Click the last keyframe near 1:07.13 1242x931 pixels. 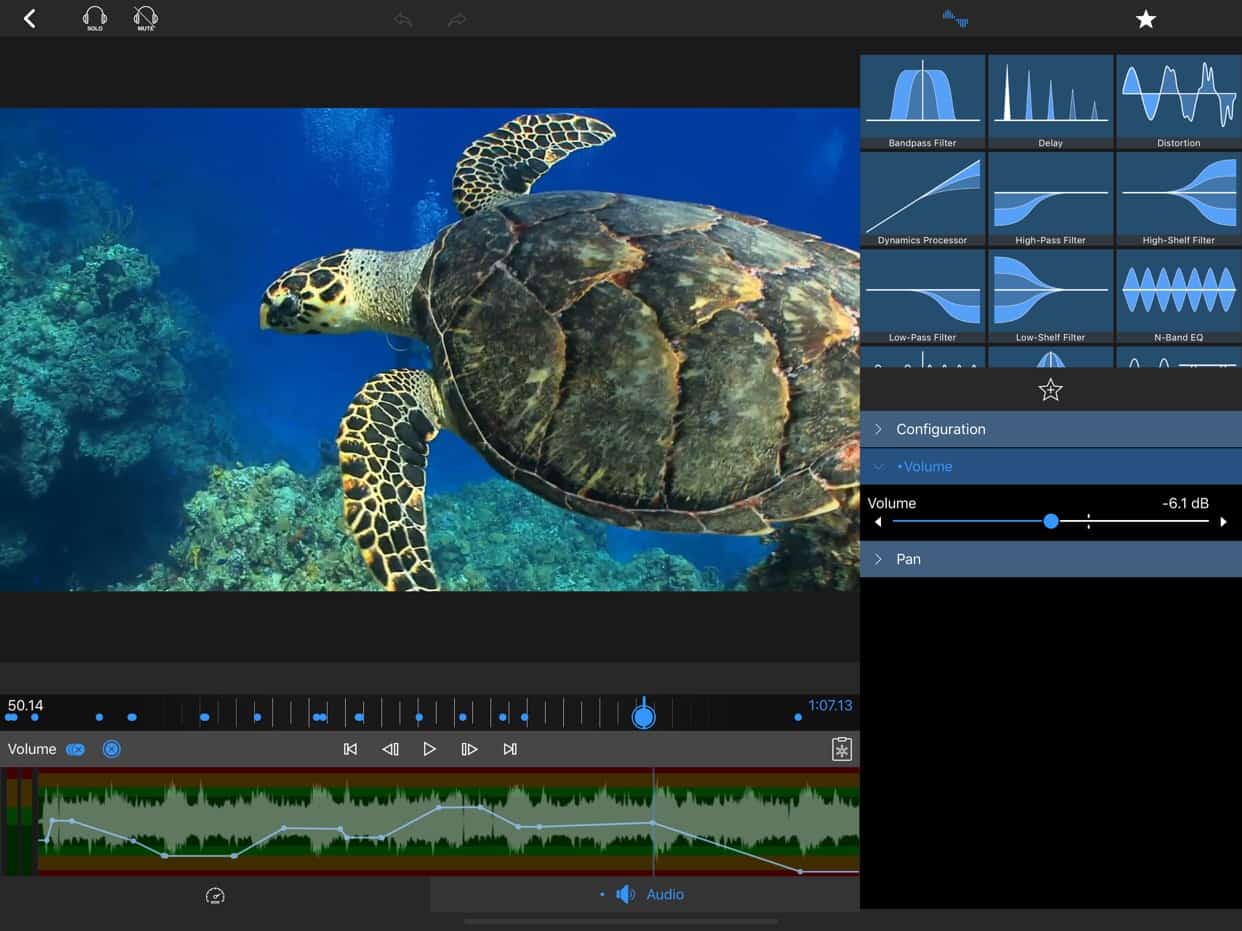(798, 717)
